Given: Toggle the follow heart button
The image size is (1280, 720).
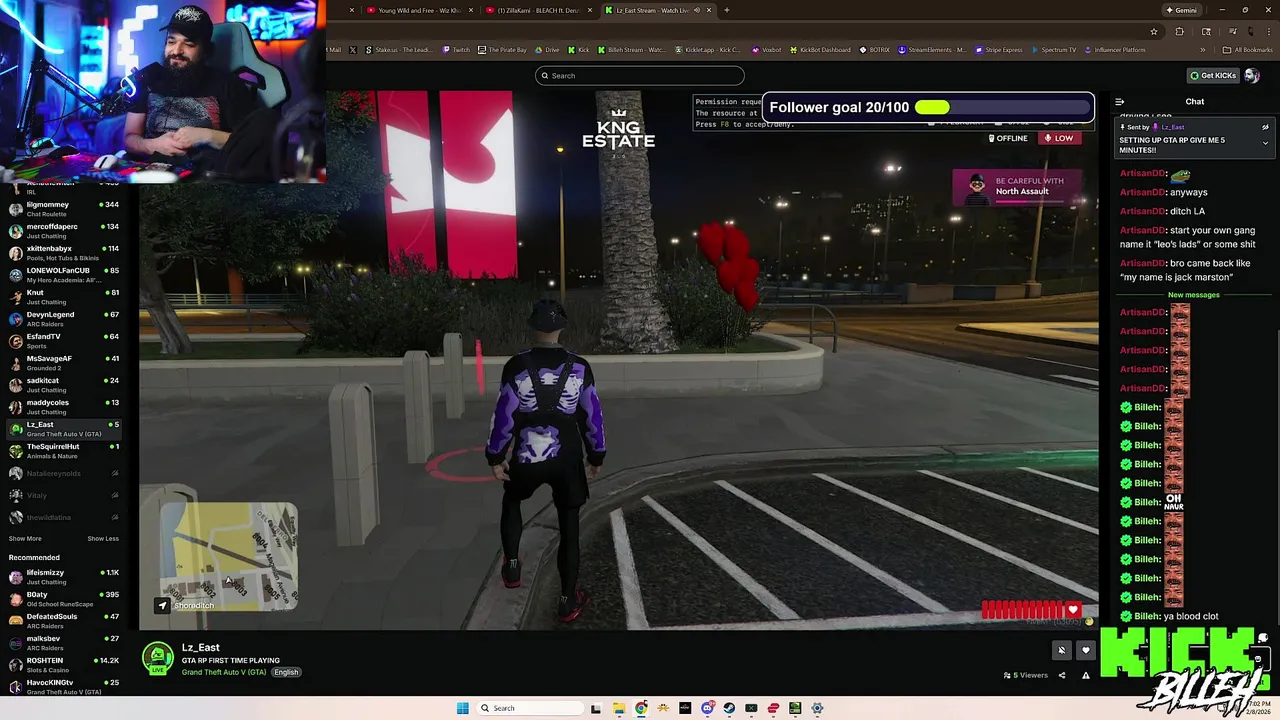Looking at the screenshot, I should pos(1086,650).
